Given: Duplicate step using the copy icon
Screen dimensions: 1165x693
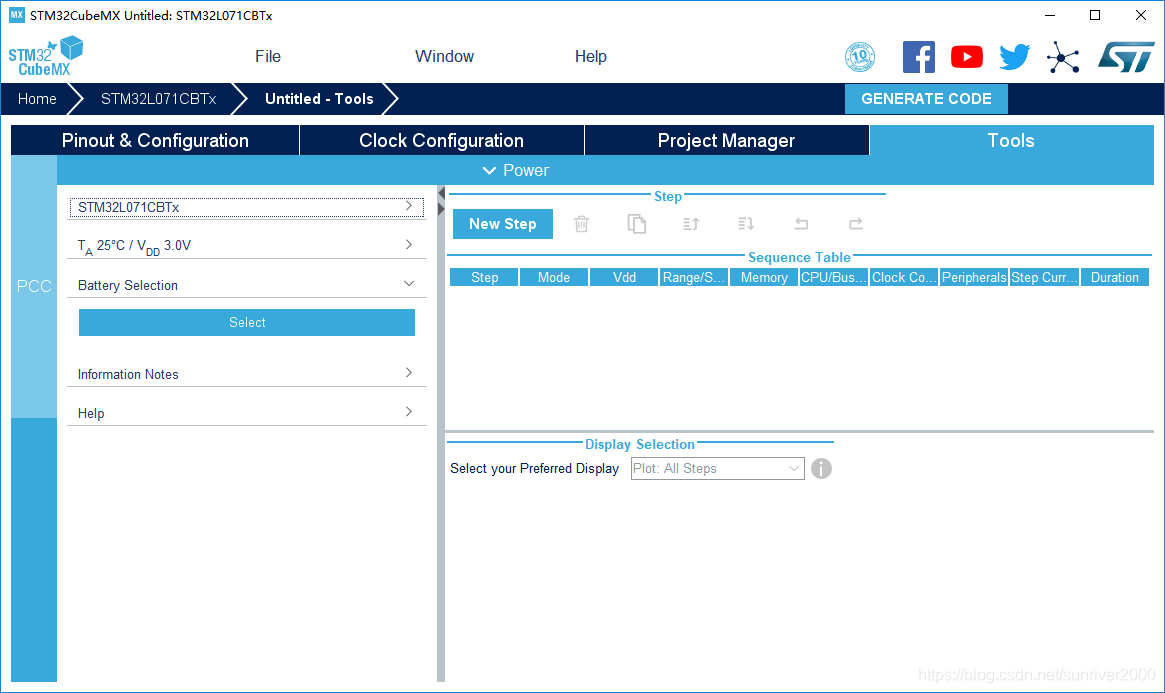Looking at the screenshot, I should pyautogui.click(x=637, y=224).
